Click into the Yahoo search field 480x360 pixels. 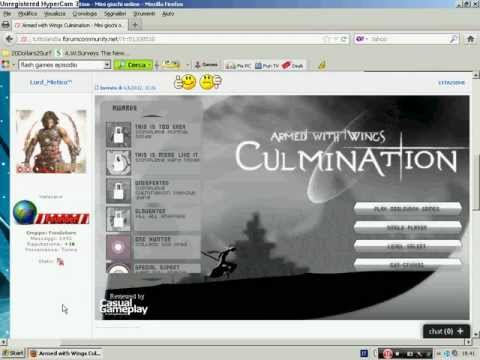(408, 39)
